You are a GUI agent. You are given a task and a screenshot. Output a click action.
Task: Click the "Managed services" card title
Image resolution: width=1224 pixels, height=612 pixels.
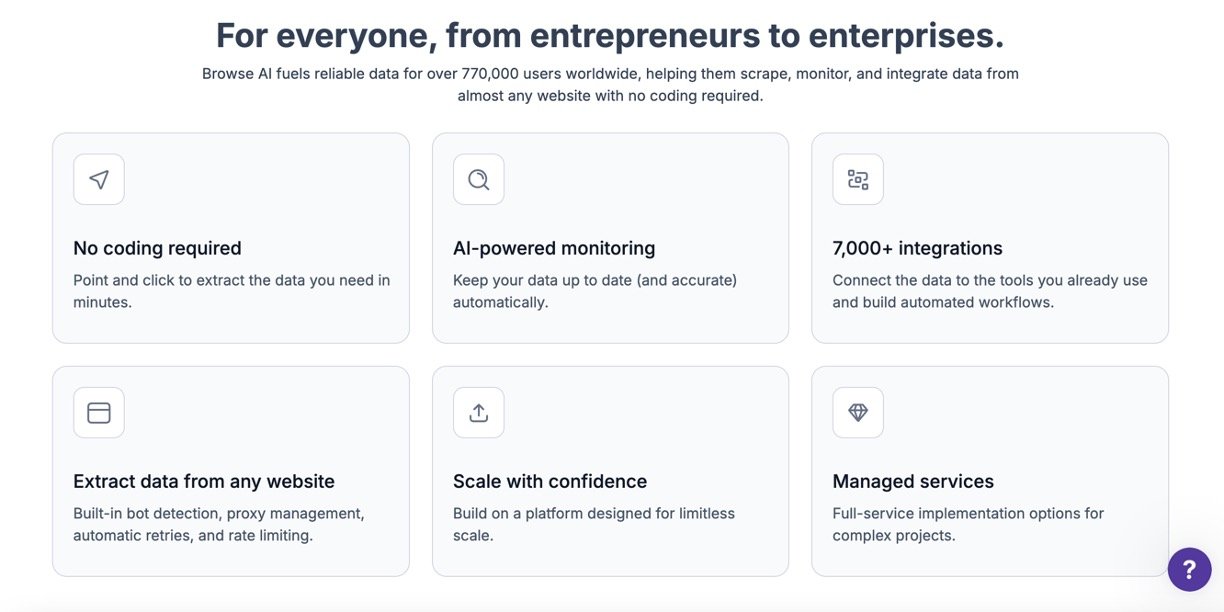point(913,481)
